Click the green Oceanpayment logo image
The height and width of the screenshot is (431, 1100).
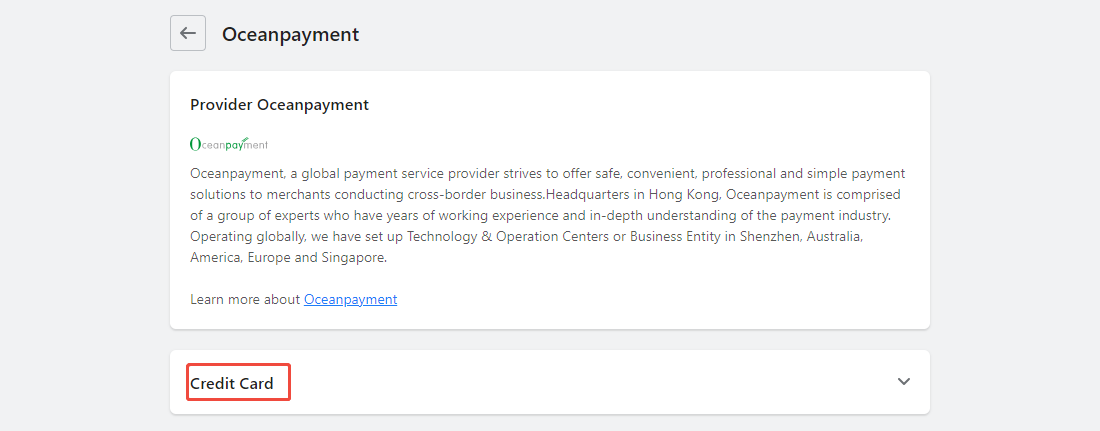(229, 144)
